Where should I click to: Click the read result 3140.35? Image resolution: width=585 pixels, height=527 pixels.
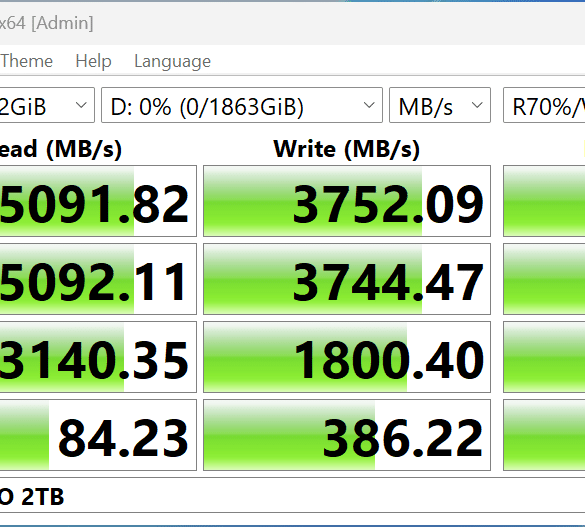tap(98, 357)
